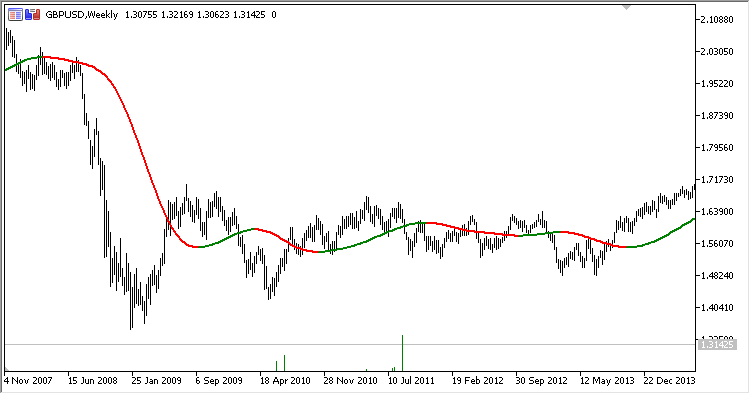Click the 1.79560 price scale label
This screenshot has height=394, width=750.
click(x=717, y=148)
